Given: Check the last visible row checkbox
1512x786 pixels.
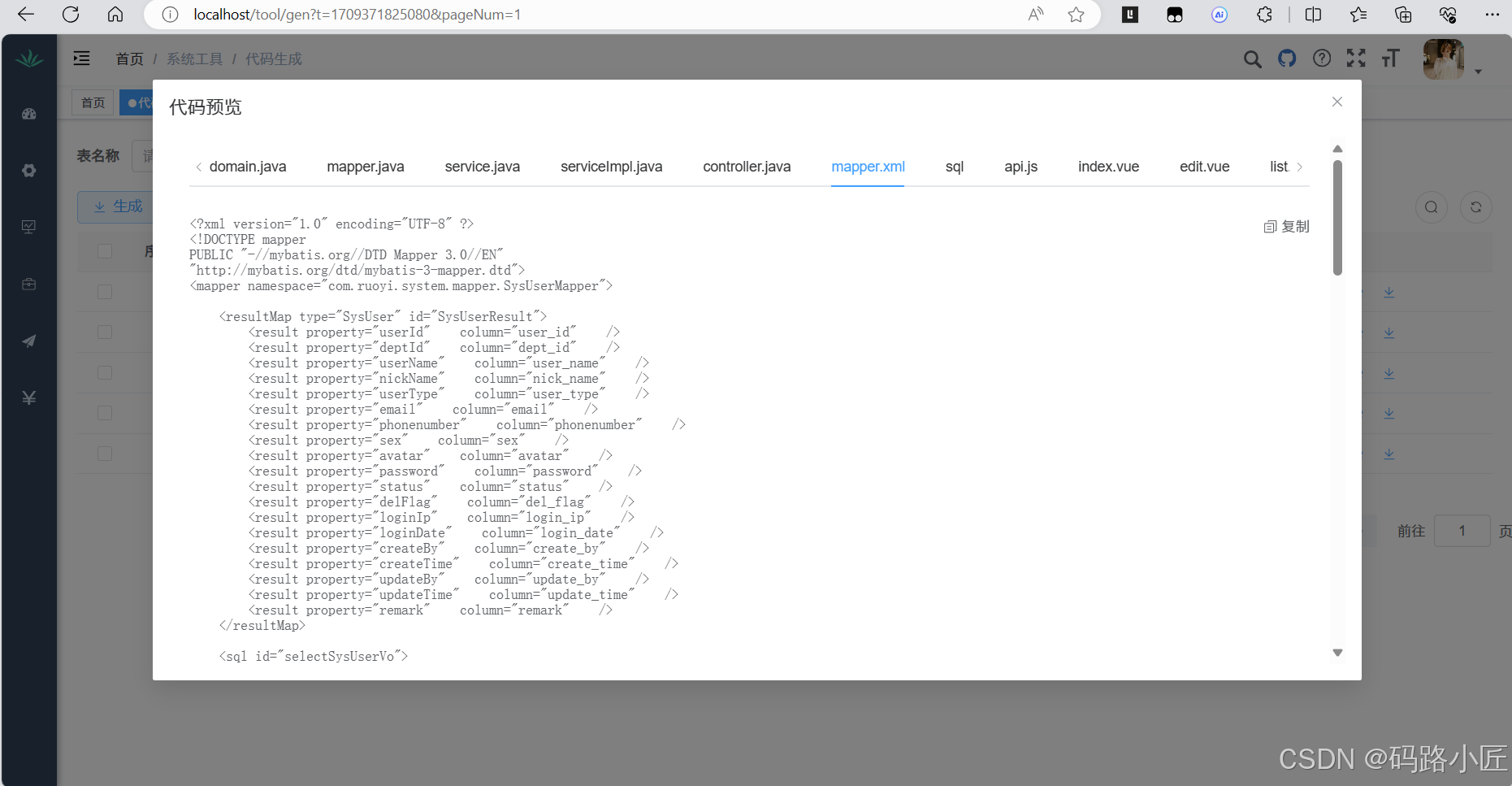Looking at the screenshot, I should 104,454.
